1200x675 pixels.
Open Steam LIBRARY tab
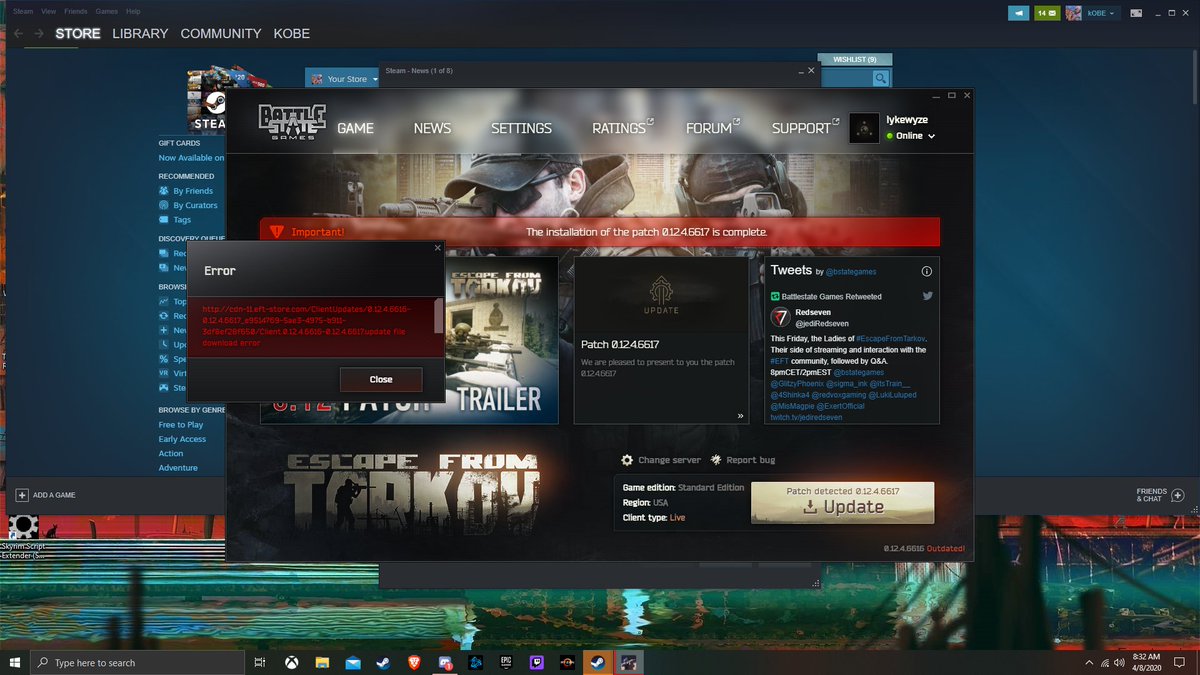[140, 33]
